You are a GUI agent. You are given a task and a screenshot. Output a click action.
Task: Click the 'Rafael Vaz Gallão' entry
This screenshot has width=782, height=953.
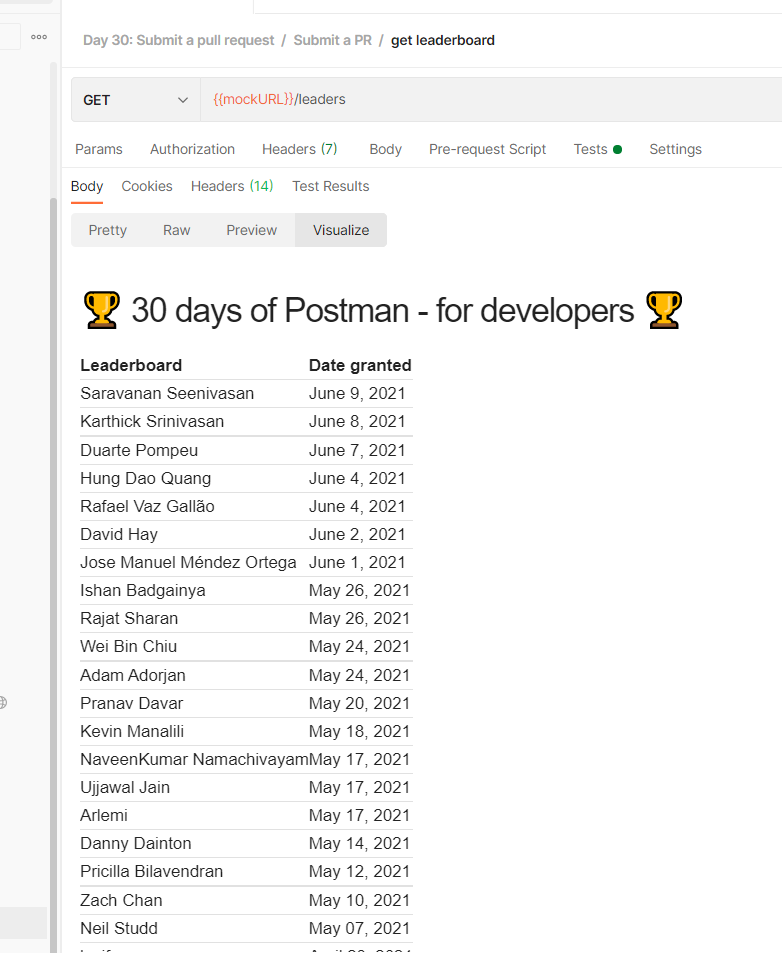click(x=147, y=507)
